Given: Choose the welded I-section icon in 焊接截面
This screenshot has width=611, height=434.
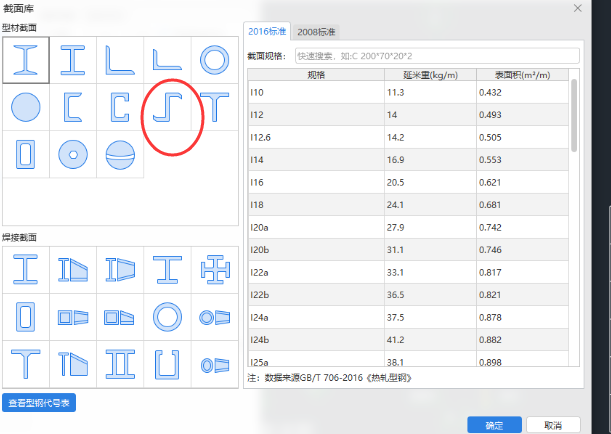Looking at the screenshot, I should (26, 270).
